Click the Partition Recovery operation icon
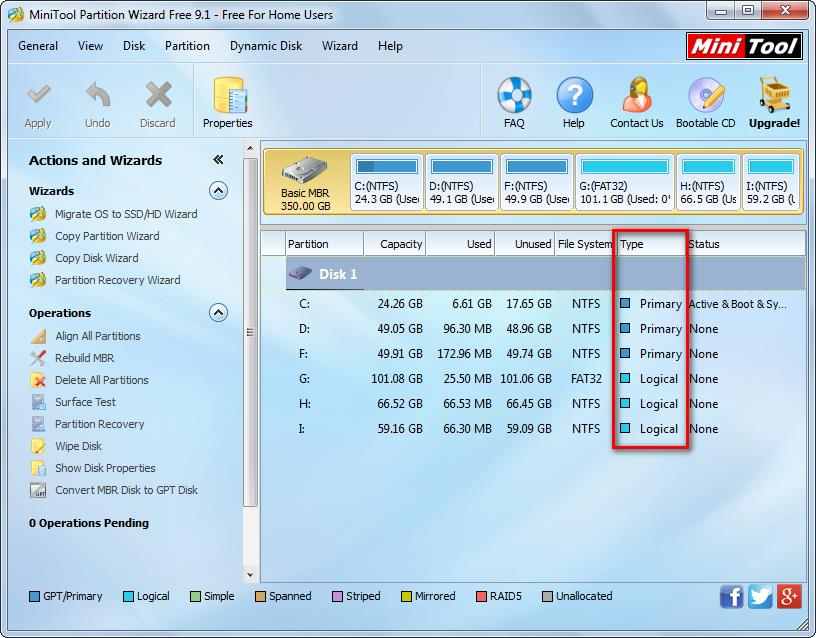 click(38, 424)
